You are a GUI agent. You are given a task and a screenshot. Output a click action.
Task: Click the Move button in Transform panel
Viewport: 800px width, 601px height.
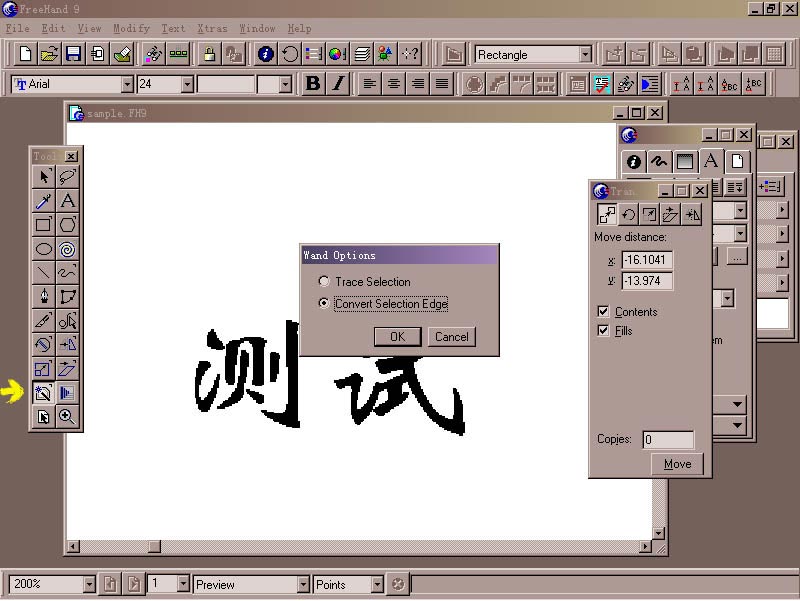click(677, 464)
